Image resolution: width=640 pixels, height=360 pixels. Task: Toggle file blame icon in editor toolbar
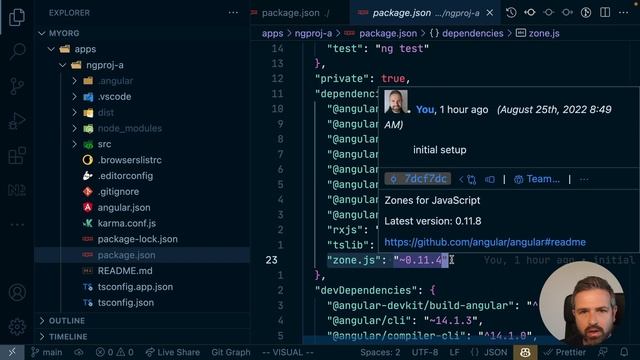click(x=586, y=13)
